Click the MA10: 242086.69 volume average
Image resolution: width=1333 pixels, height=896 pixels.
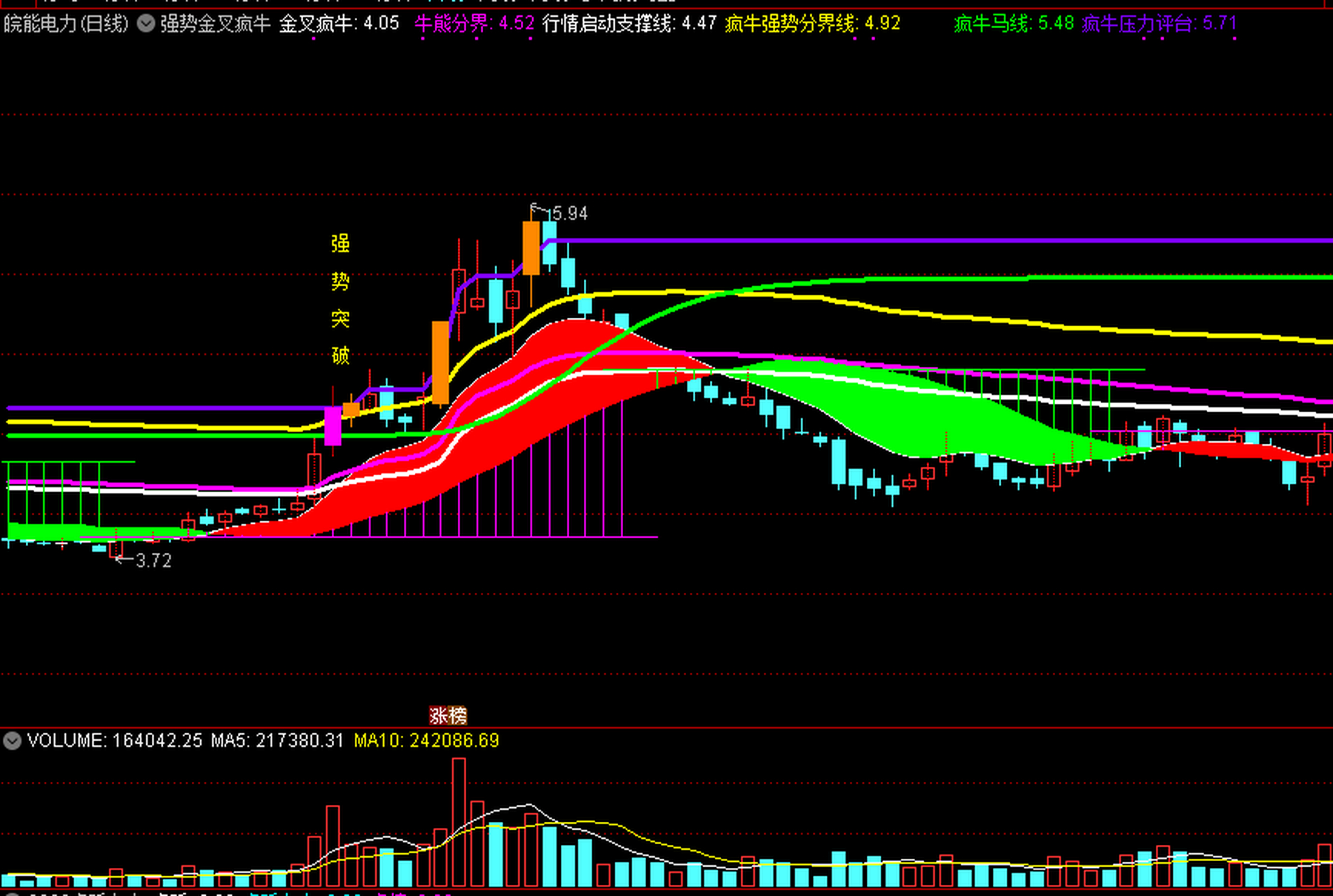click(426, 741)
